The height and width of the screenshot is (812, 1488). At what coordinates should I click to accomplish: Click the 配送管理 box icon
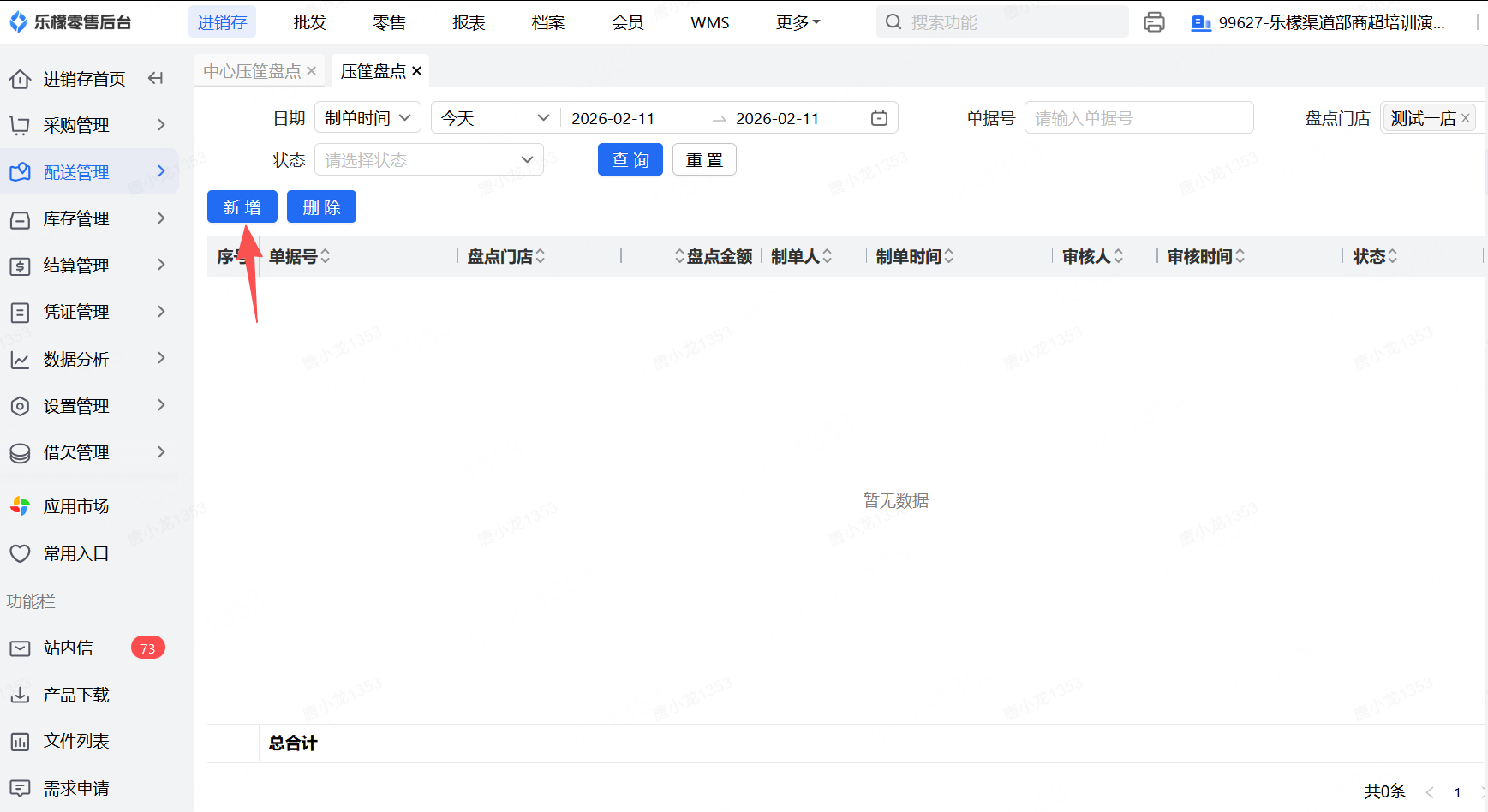coord(20,172)
